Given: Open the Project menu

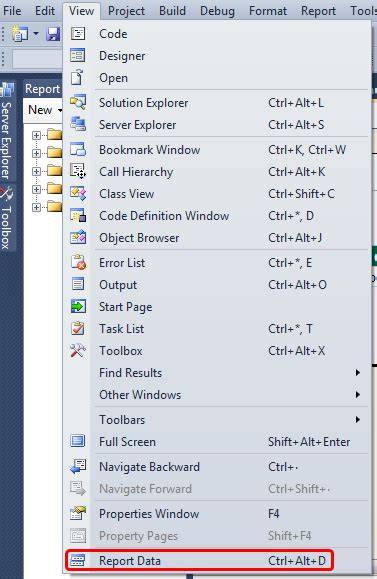Looking at the screenshot, I should (x=126, y=11).
